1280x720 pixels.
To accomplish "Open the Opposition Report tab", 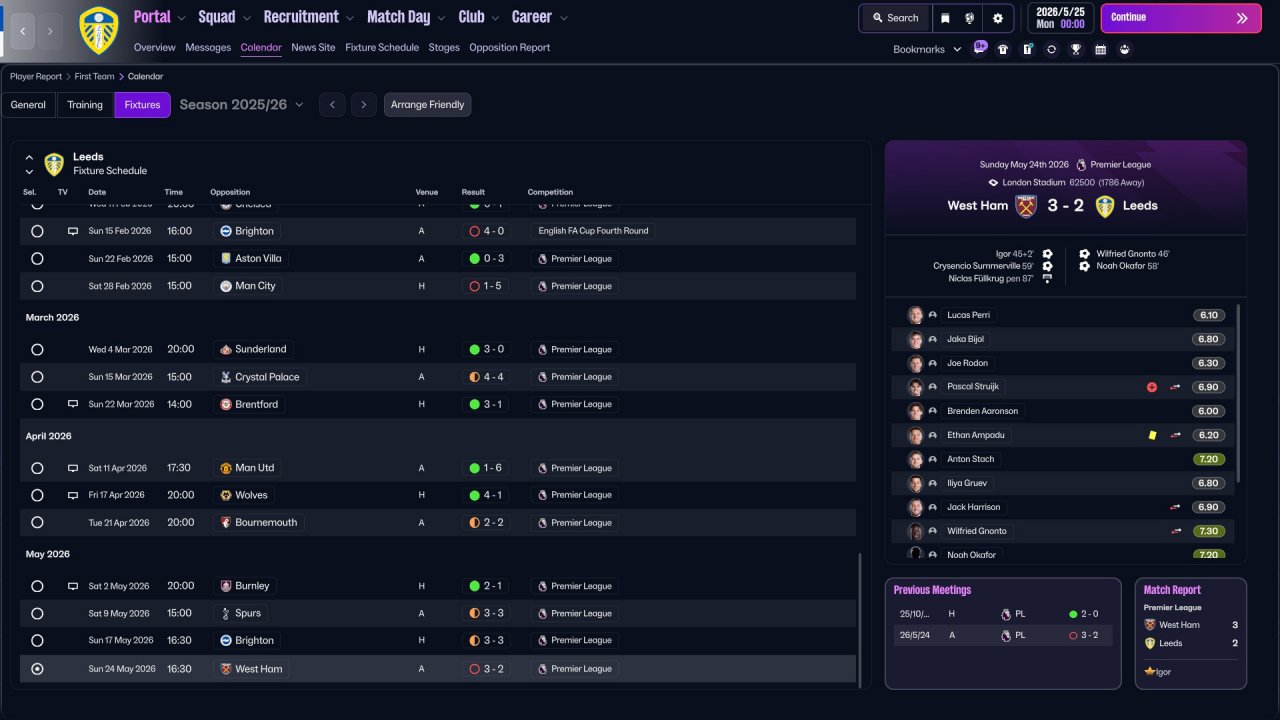I will 509,47.
